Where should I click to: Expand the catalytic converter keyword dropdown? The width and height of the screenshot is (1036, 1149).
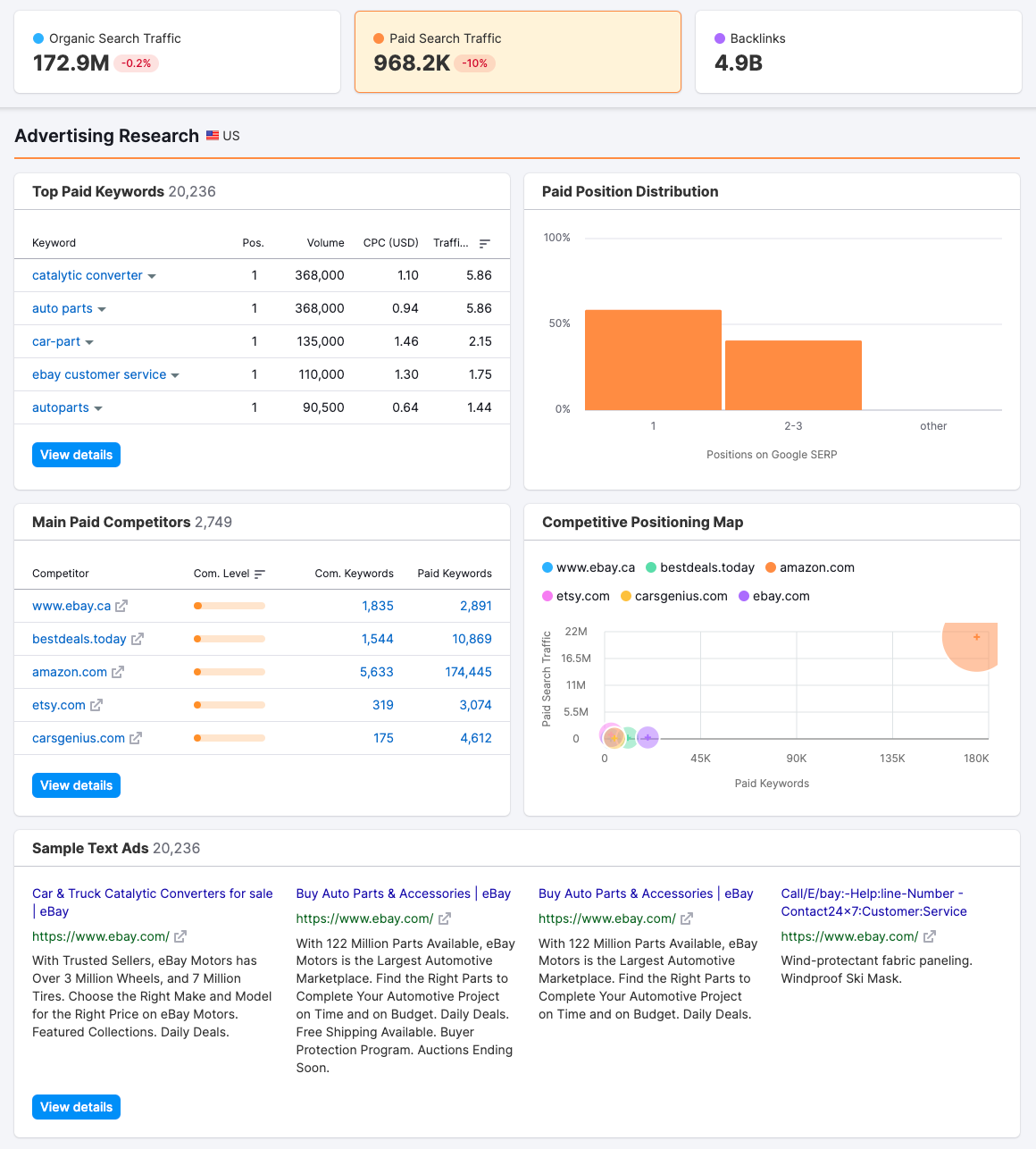coord(152,275)
